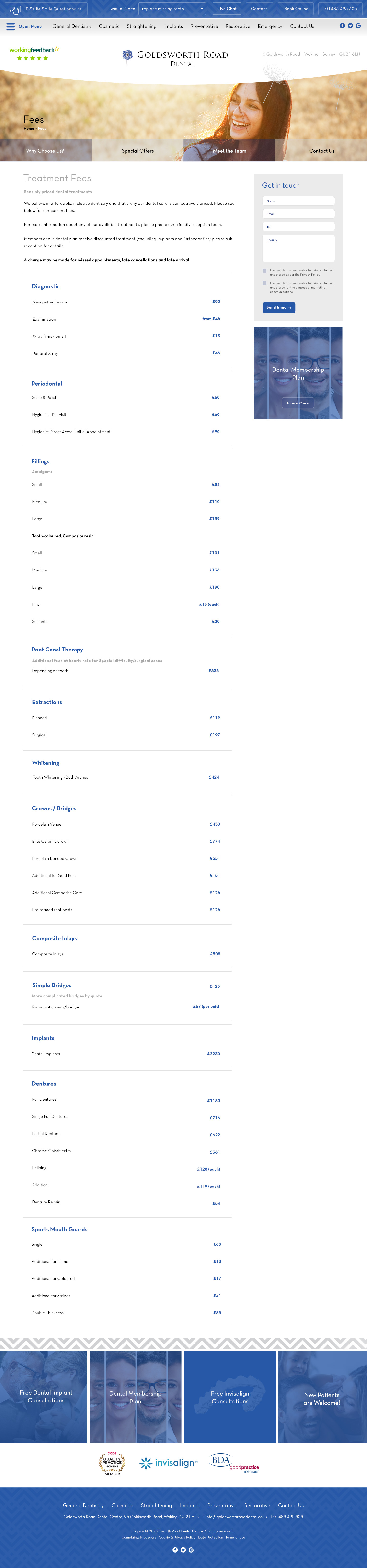367x1568 pixels.
Task: Open the Cosmetic menu item
Action: point(109,26)
